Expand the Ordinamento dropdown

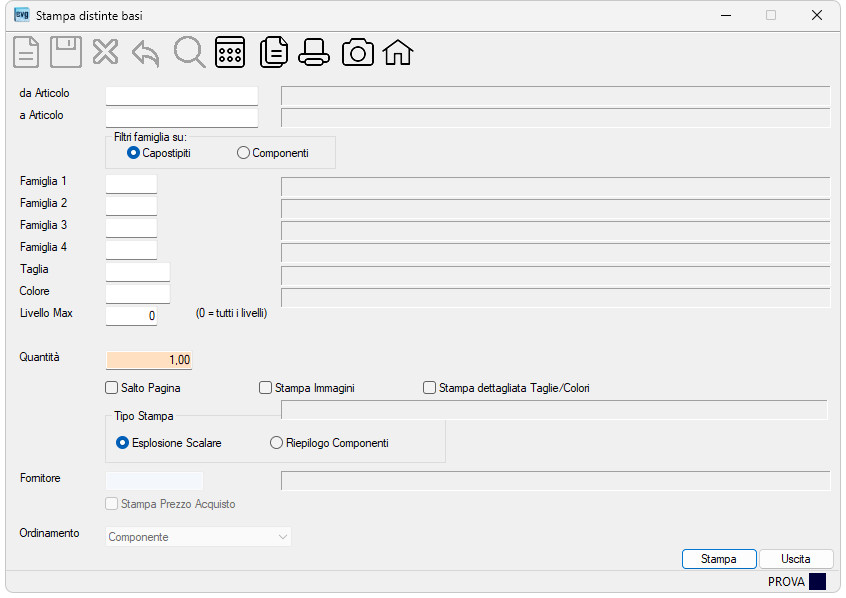point(198,537)
